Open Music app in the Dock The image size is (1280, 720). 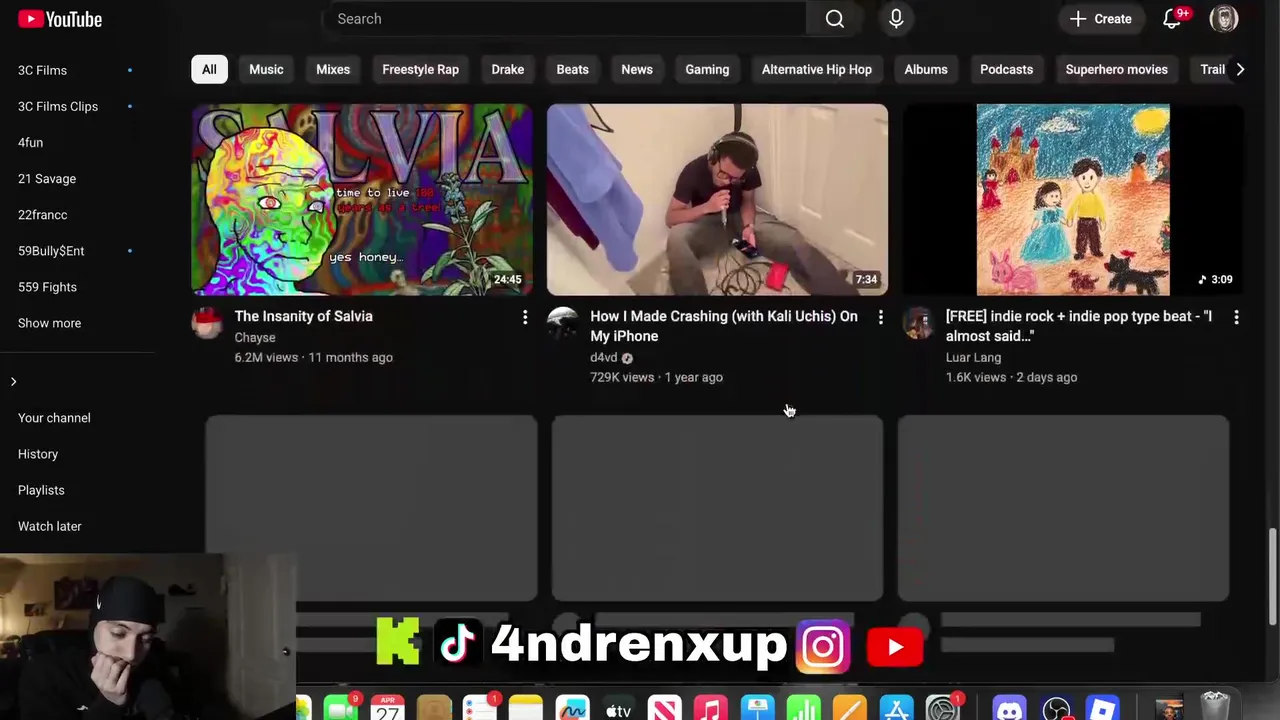click(x=710, y=708)
